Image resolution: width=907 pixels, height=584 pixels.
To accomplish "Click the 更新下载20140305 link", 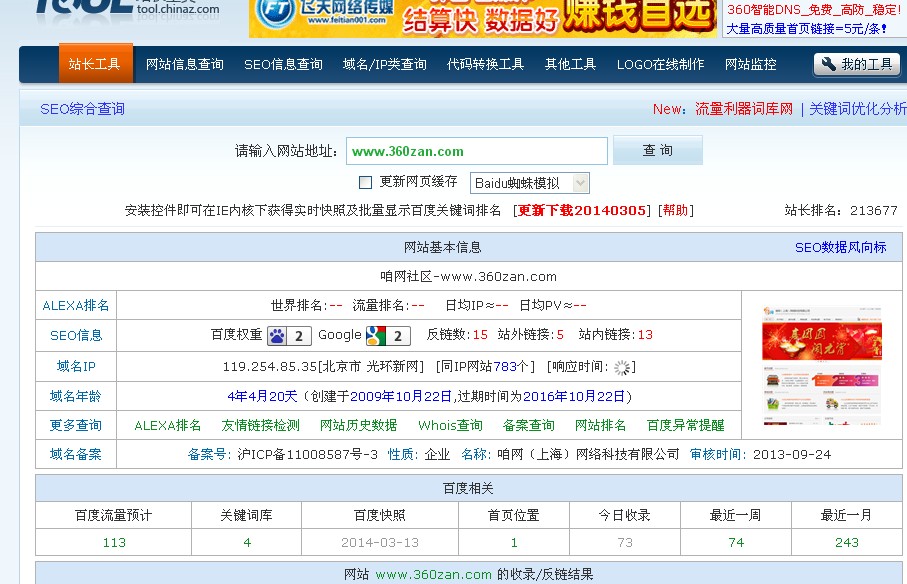I will click(x=581, y=210).
